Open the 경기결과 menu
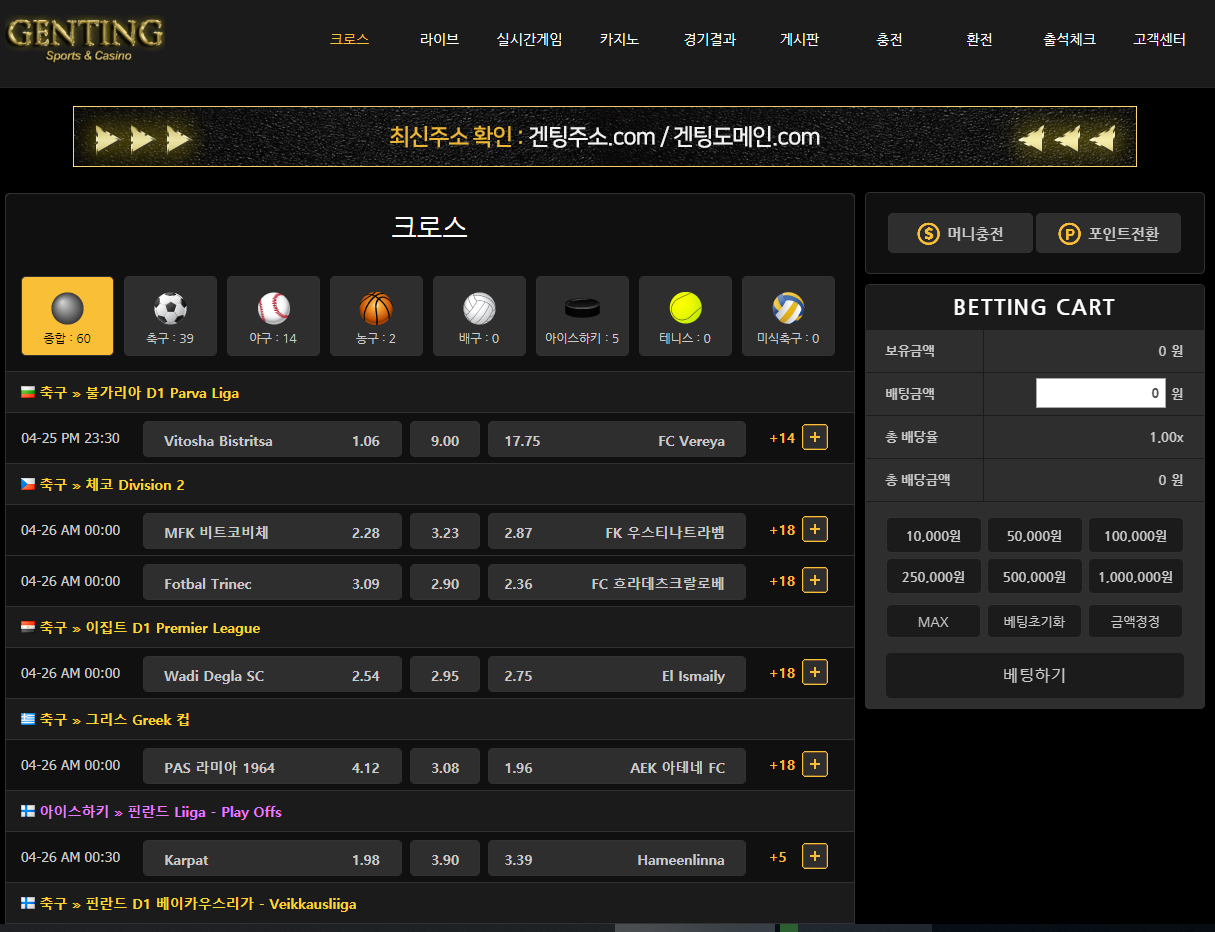This screenshot has width=1215, height=932. (709, 40)
